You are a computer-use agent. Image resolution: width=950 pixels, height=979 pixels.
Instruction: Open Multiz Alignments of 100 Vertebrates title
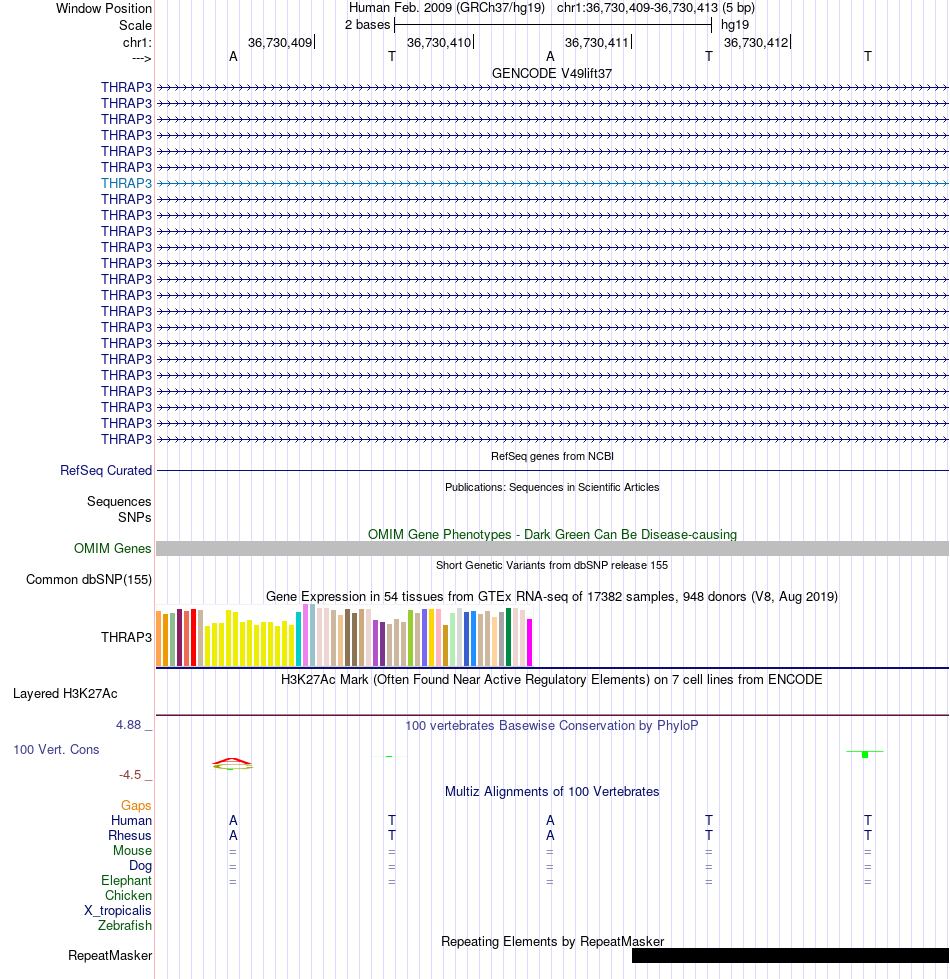point(552,792)
